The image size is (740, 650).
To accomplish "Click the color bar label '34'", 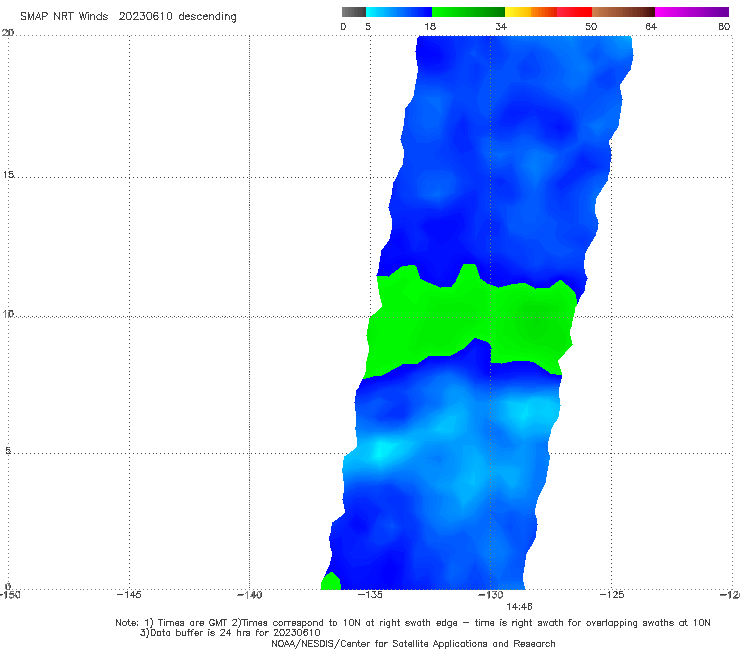I will click(x=501, y=26).
